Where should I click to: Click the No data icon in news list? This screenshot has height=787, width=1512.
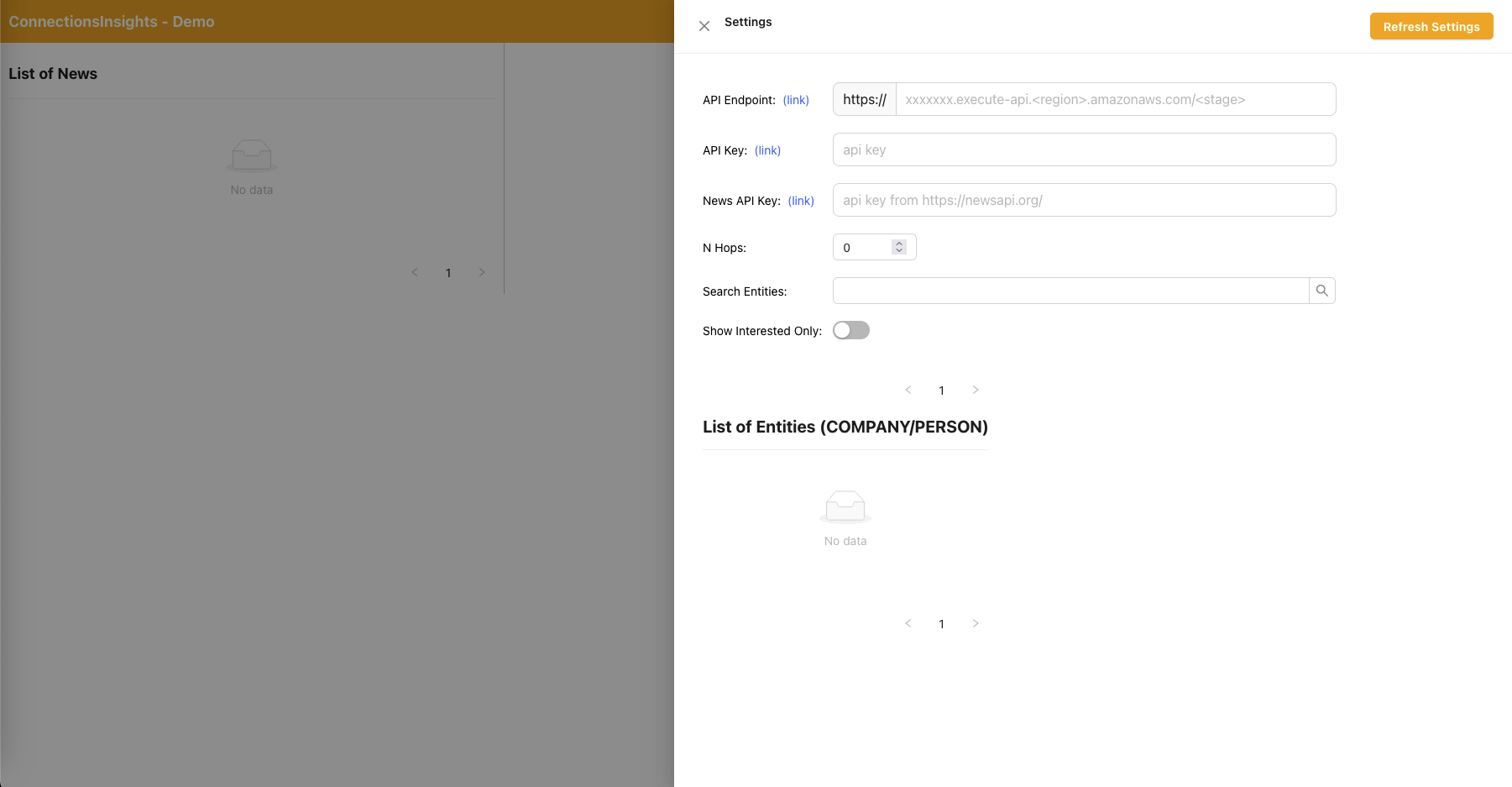pyautogui.click(x=252, y=156)
